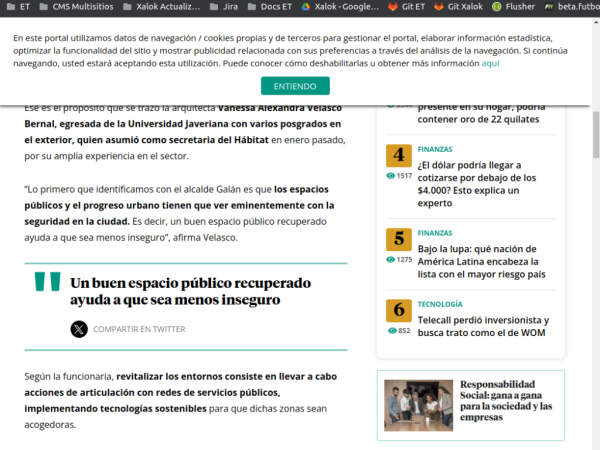Screen dimensions: 600x450
Task: Click COMPARTIR EN TWITTER link
Action: 139,329
